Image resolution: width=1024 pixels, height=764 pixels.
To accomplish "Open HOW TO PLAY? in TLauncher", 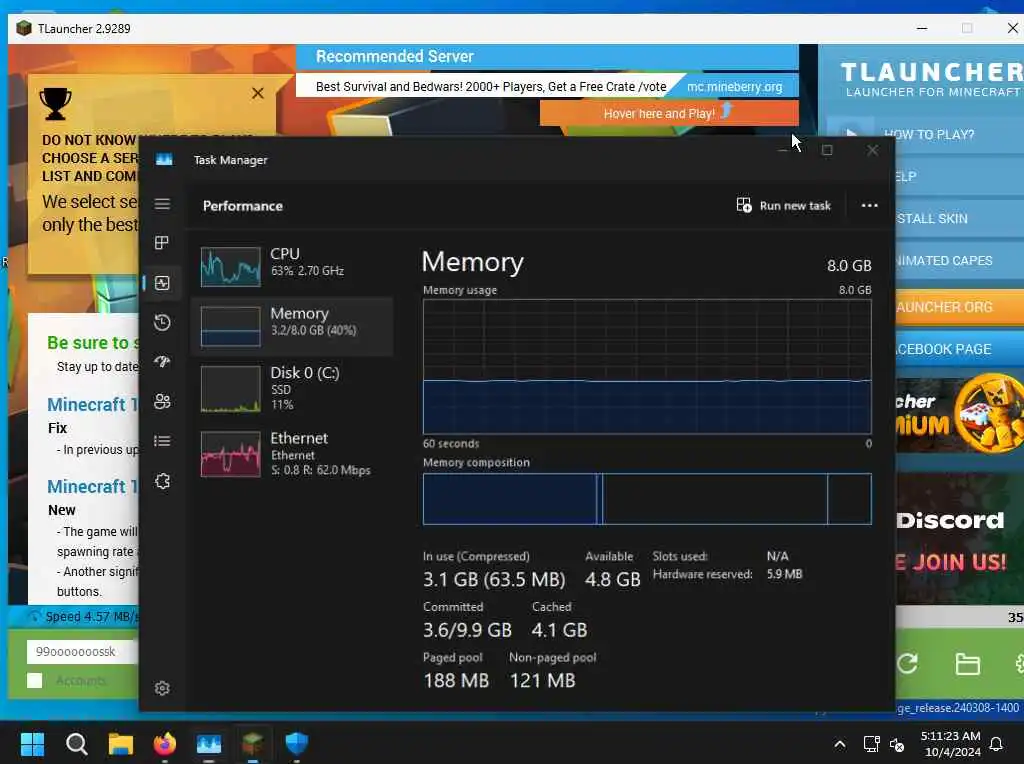I will point(927,135).
